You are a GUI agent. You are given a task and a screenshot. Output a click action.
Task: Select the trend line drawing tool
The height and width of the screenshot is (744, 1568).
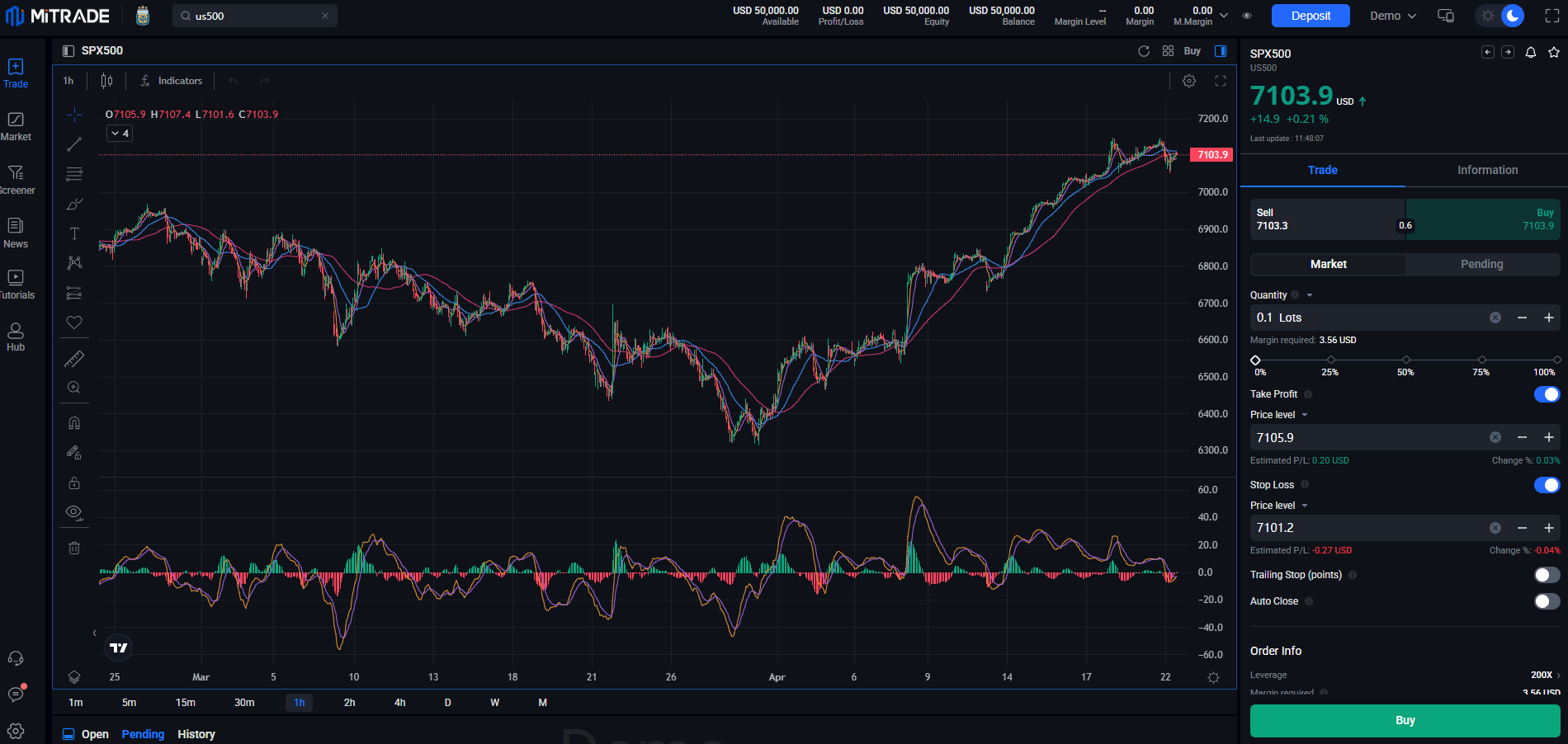74,144
